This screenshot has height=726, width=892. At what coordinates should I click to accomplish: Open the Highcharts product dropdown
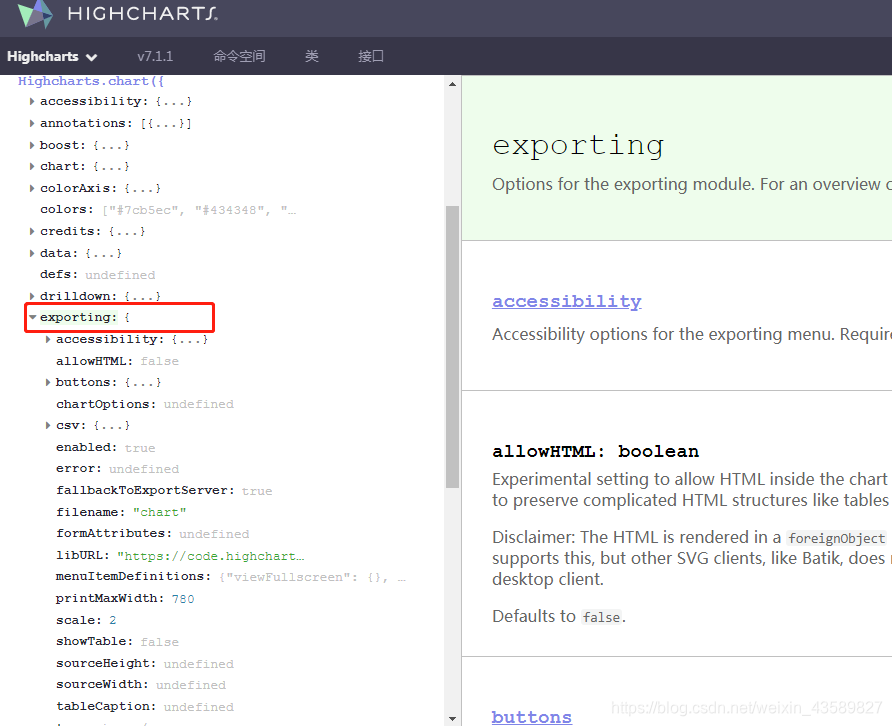coord(52,56)
